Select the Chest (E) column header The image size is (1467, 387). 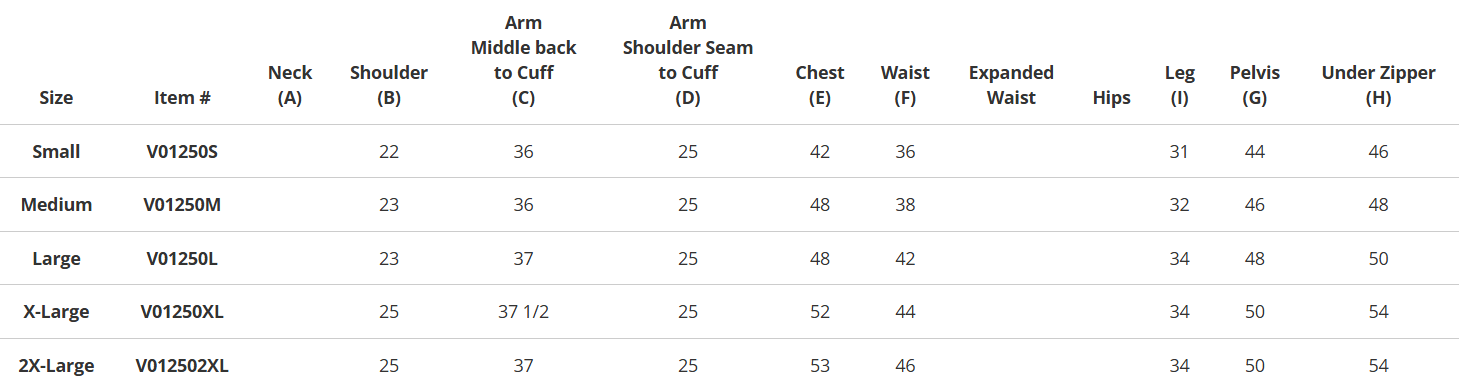coord(820,85)
